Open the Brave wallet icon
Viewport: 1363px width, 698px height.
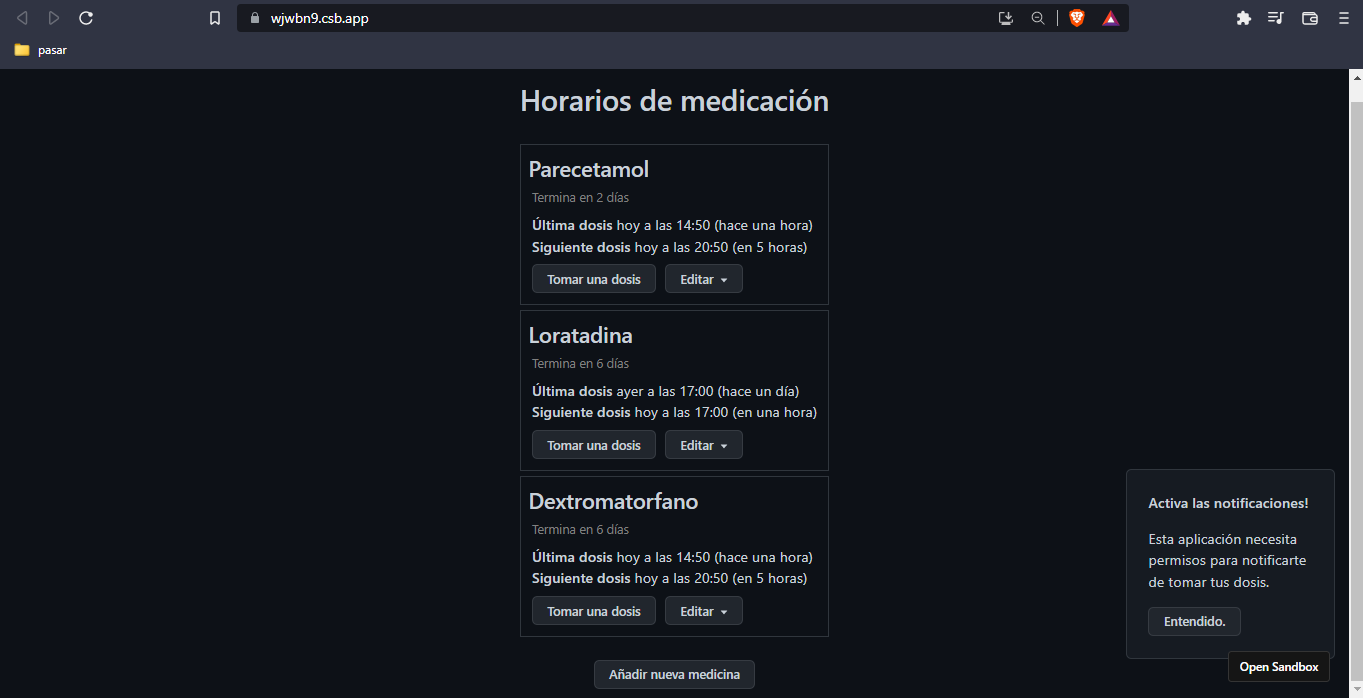(1309, 17)
